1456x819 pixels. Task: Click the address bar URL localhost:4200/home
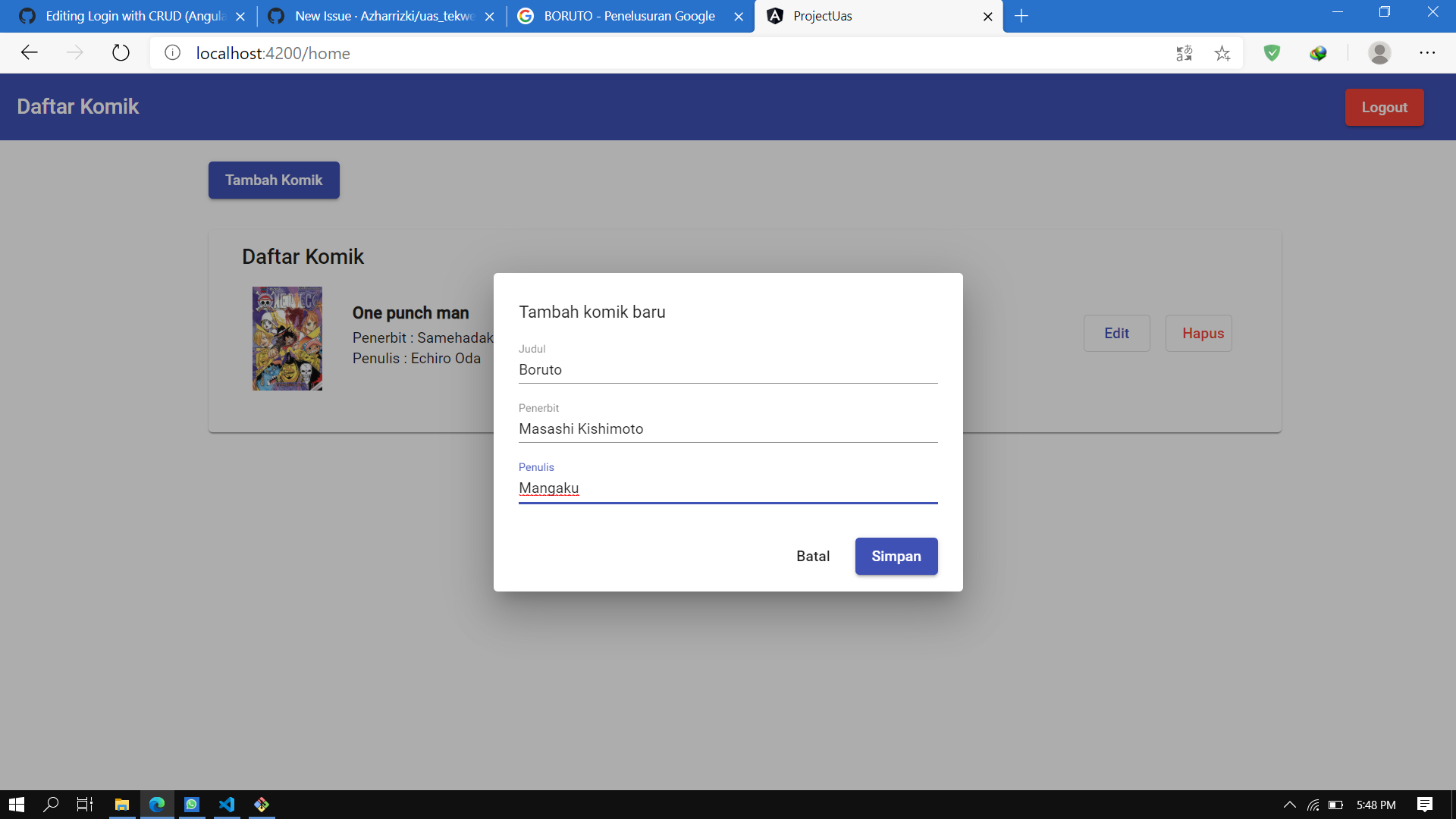(273, 53)
